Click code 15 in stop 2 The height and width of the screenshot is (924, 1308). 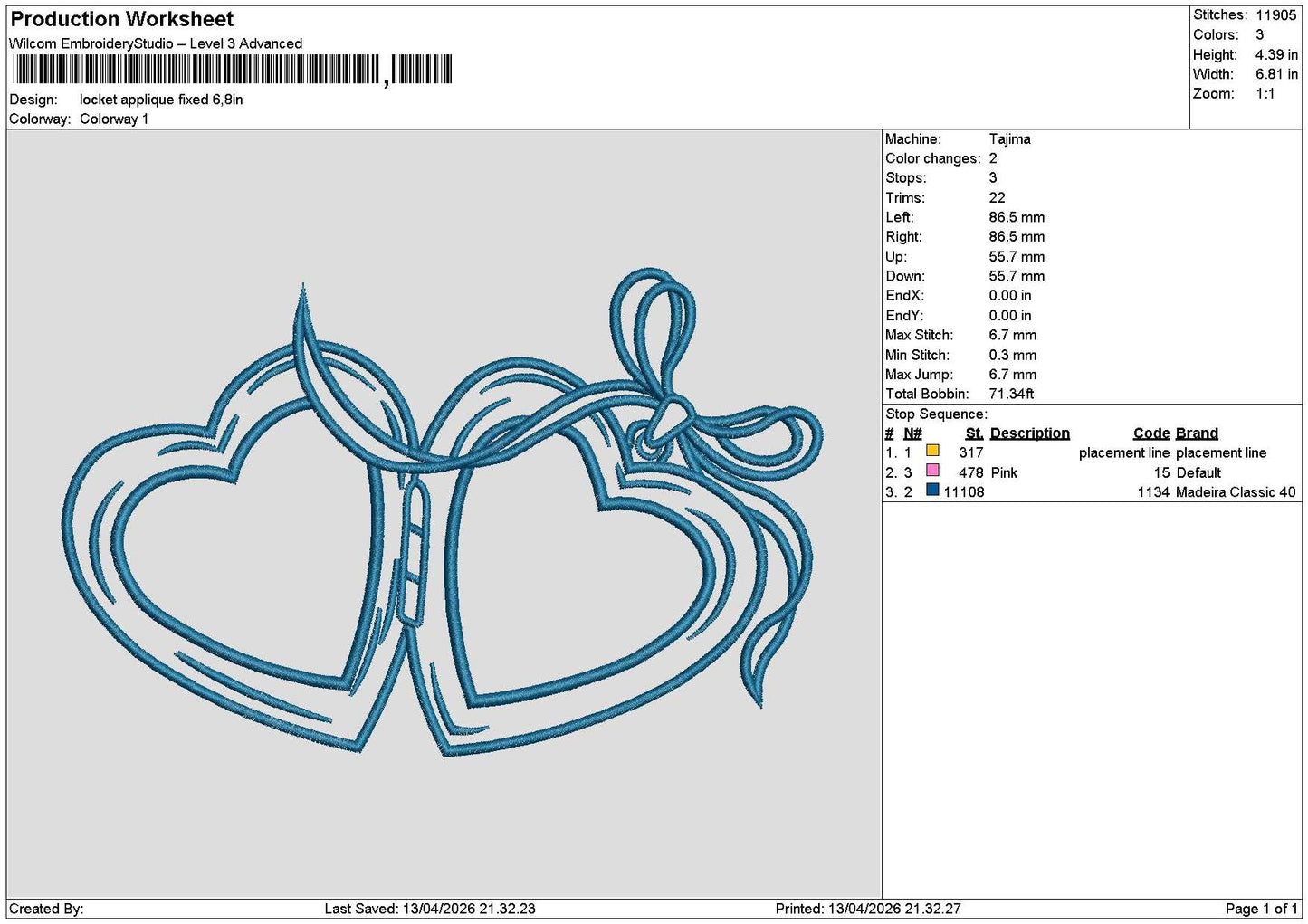[1161, 472]
